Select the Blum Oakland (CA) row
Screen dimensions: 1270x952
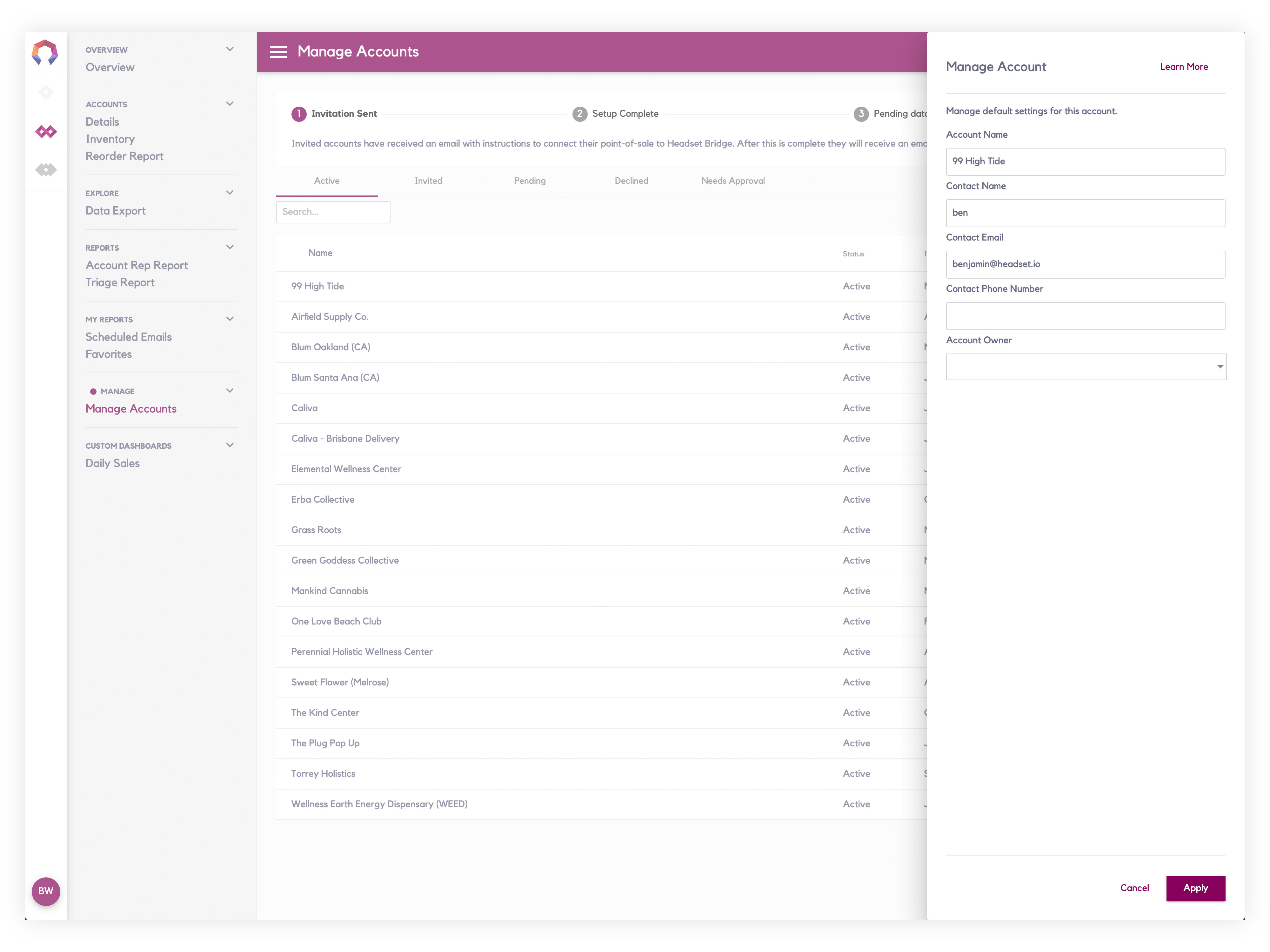click(x=601, y=347)
